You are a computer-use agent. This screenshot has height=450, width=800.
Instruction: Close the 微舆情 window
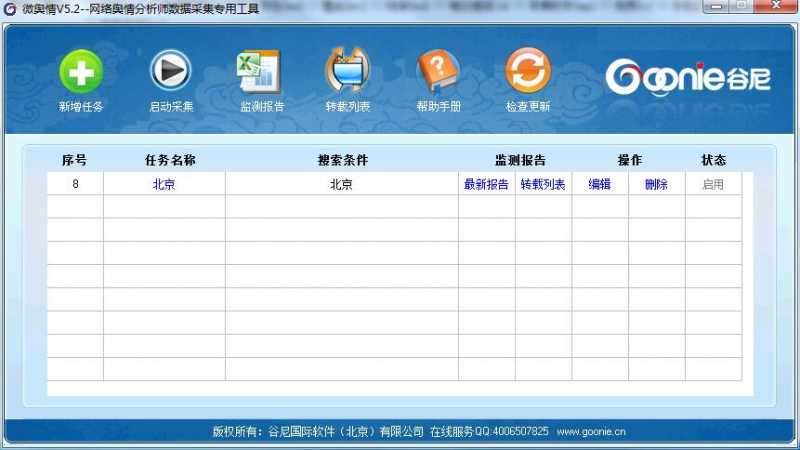coord(776,6)
